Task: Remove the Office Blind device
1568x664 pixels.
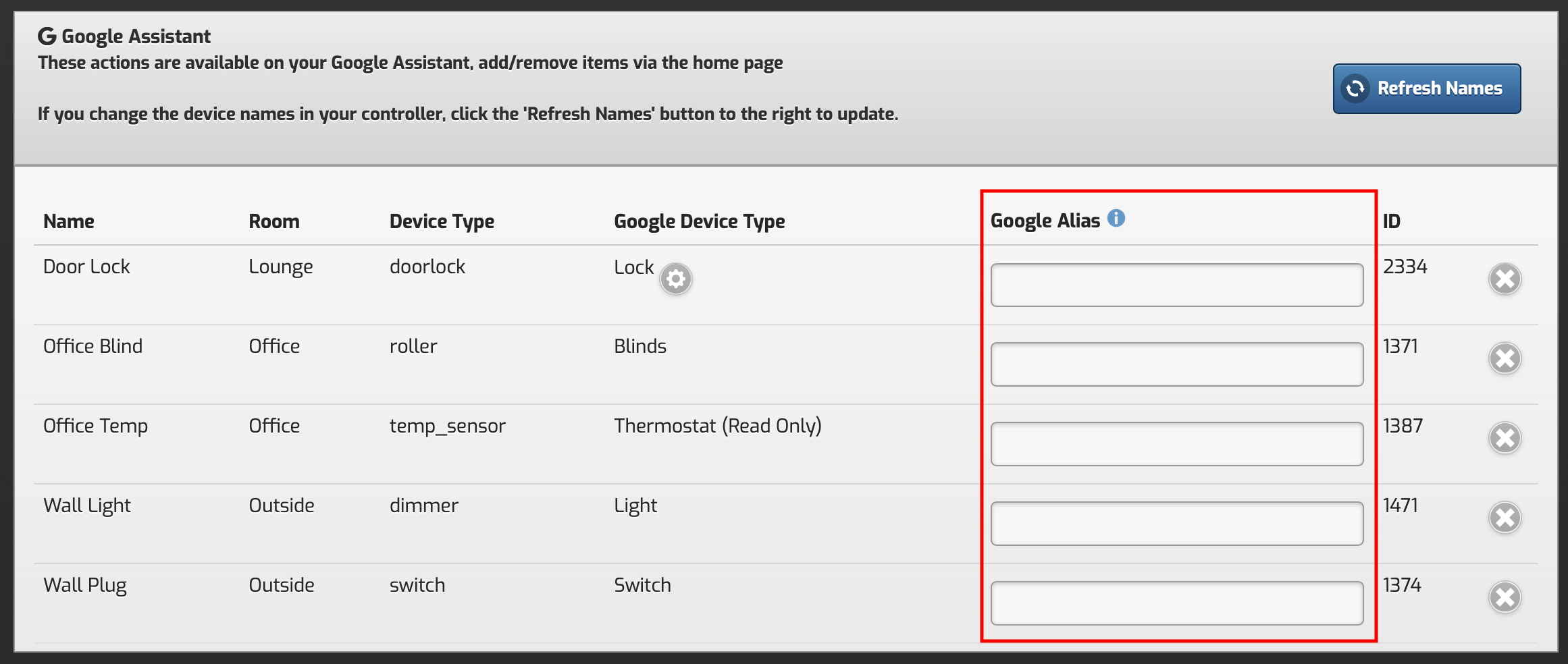Action: [x=1505, y=358]
